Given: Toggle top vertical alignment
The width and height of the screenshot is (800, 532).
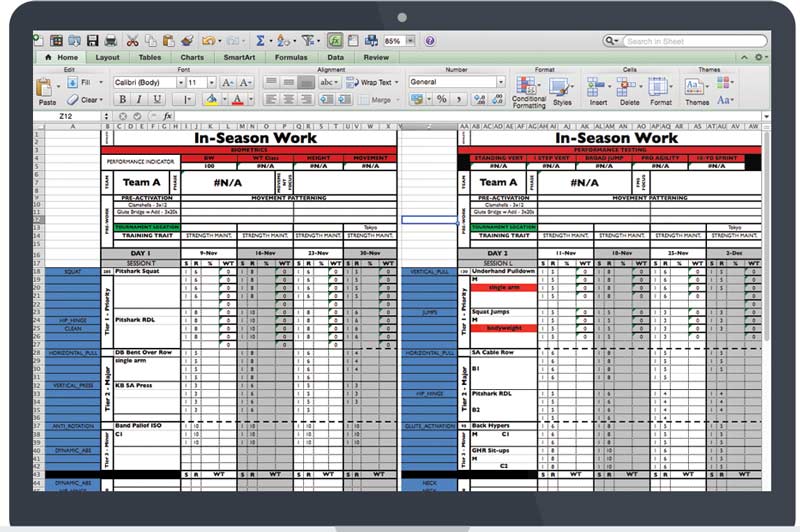Looking at the screenshot, I should tap(271, 82).
